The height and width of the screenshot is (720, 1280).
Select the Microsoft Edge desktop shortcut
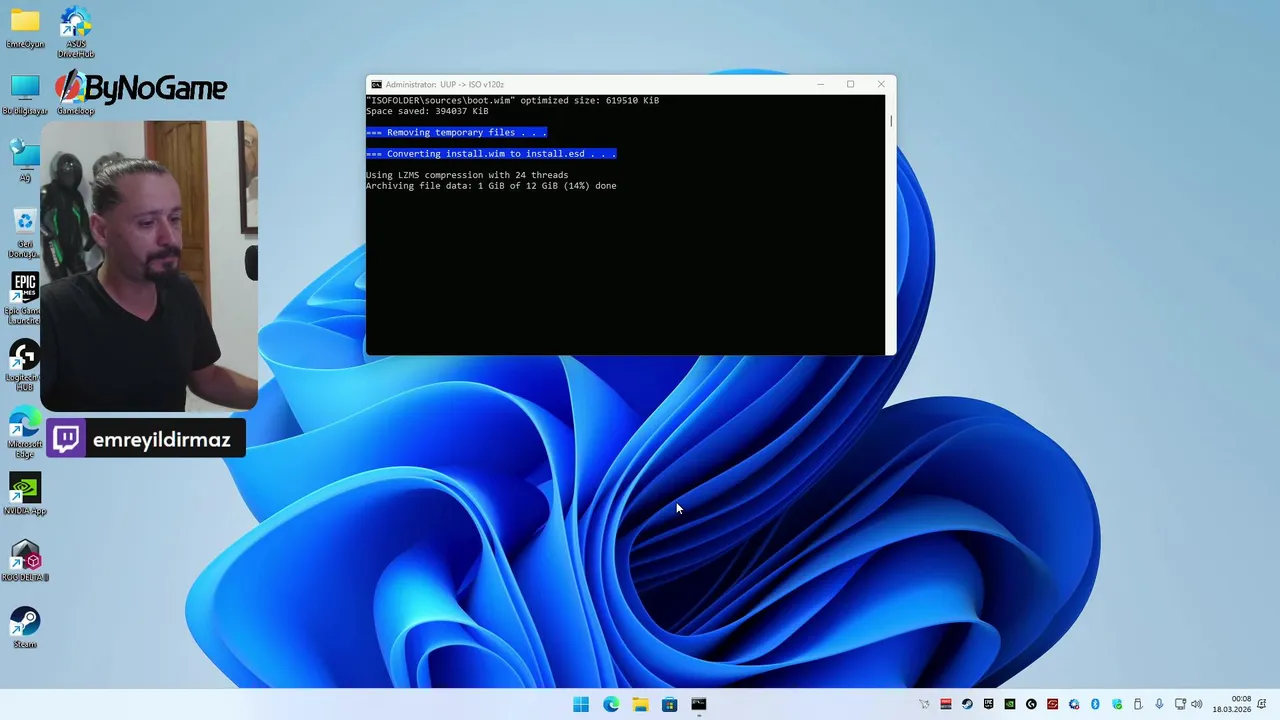pos(24,432)
